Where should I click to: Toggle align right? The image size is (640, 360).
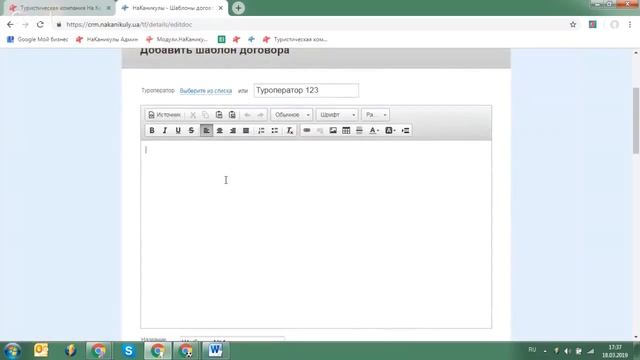click(233, 130)
